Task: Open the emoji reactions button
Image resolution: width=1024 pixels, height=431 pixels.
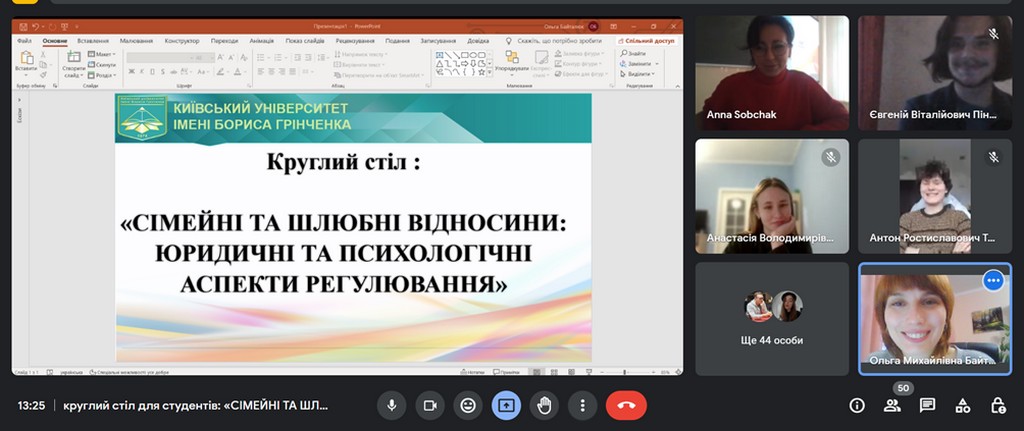Action: pos(467,405)
